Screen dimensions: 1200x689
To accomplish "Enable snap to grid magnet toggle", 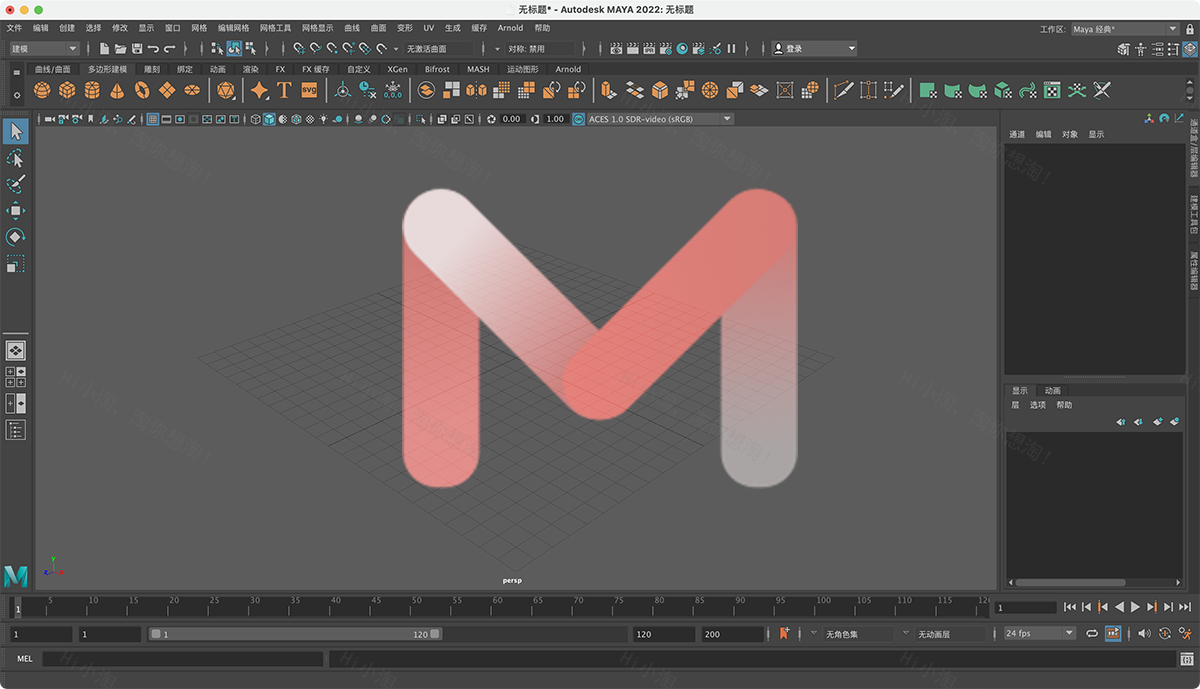I will [x=299, y=48].
